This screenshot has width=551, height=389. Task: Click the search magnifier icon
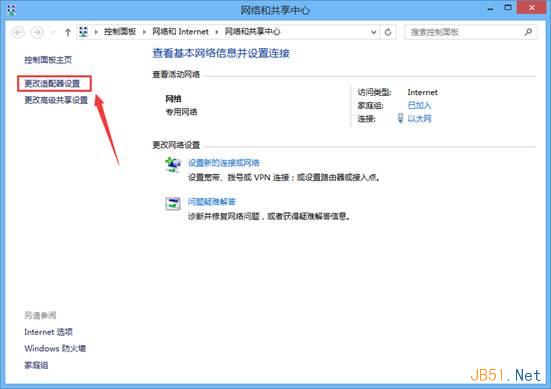tap(528, 32)
